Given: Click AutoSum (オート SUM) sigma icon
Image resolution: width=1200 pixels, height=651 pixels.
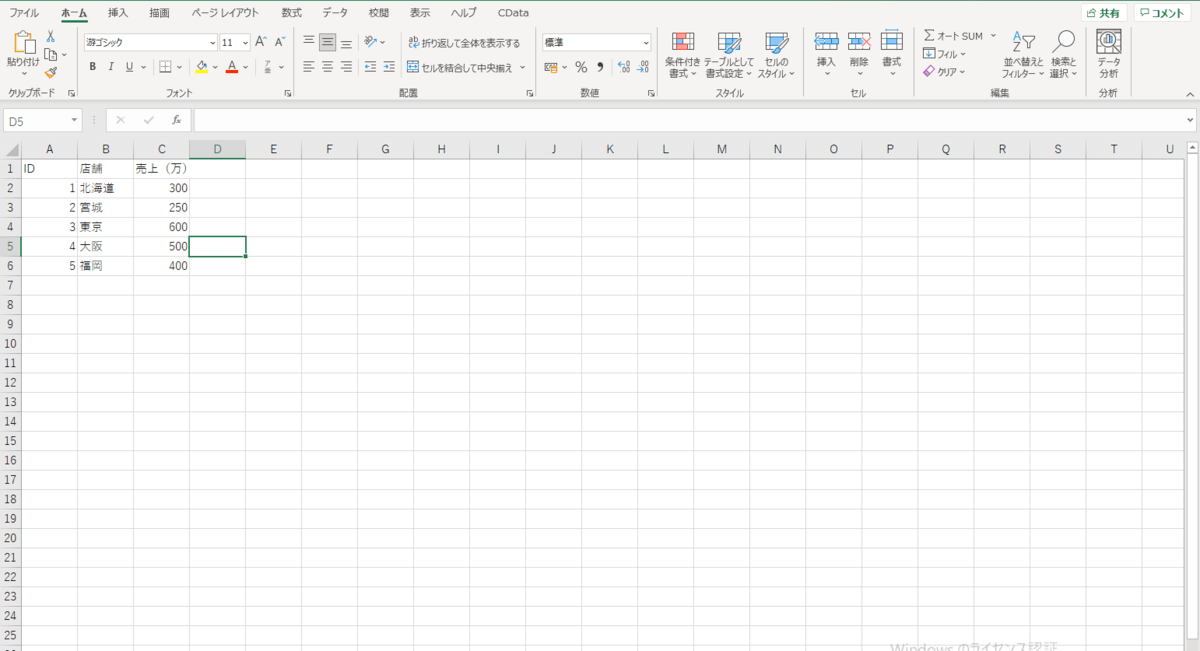Looking at the screenshot, I should pyautogui.click(x=929, y=35).
